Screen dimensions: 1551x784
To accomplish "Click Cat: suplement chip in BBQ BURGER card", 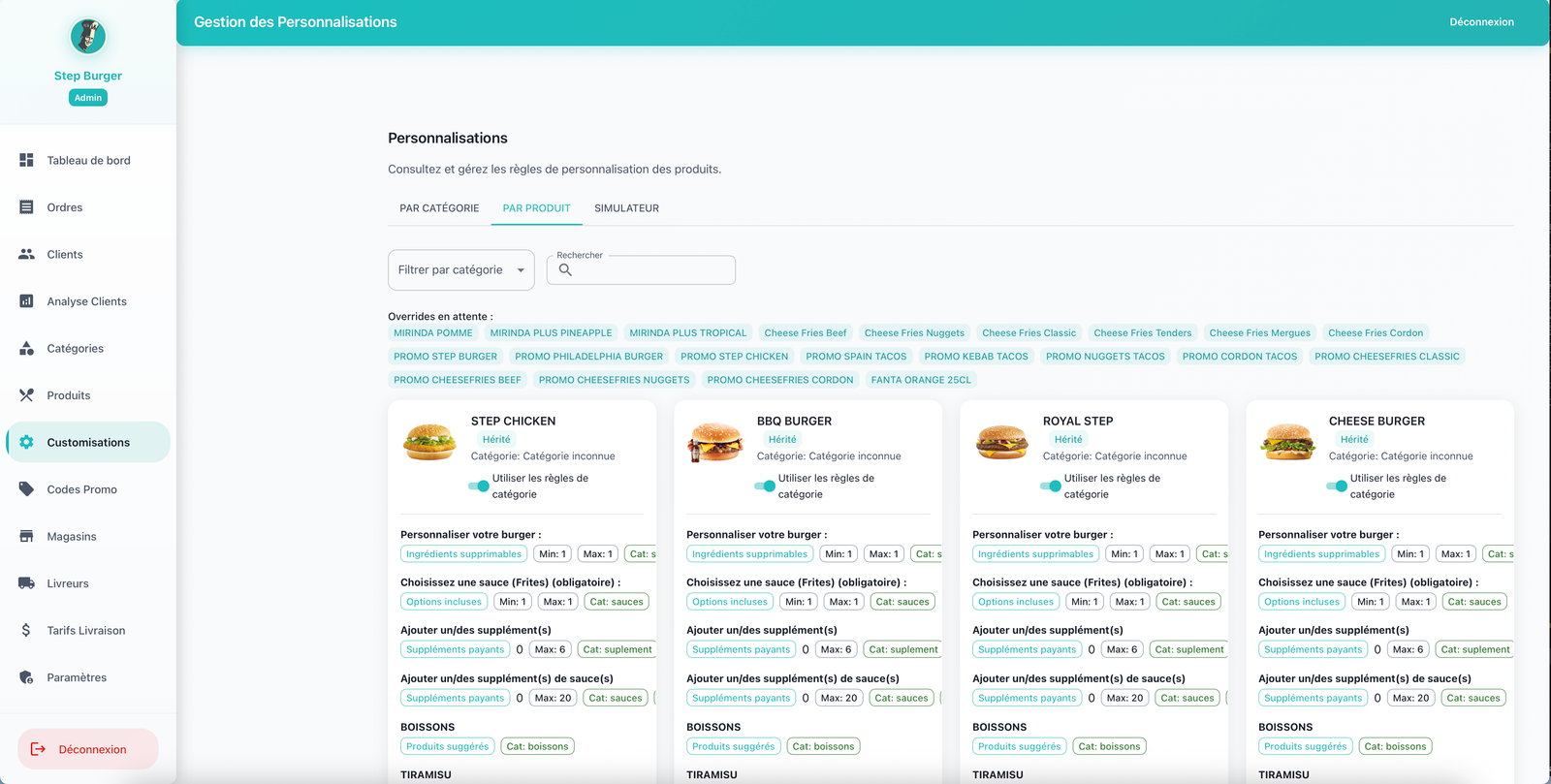I will [903, 649].
